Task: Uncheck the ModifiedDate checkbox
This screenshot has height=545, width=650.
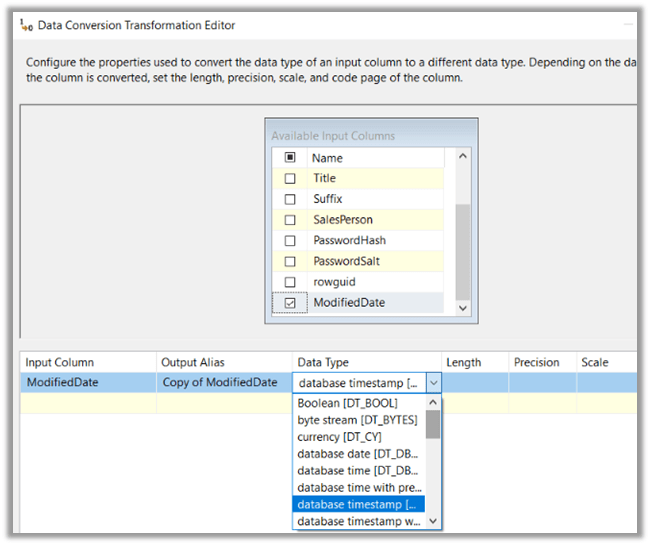Action: pos(290,303)
